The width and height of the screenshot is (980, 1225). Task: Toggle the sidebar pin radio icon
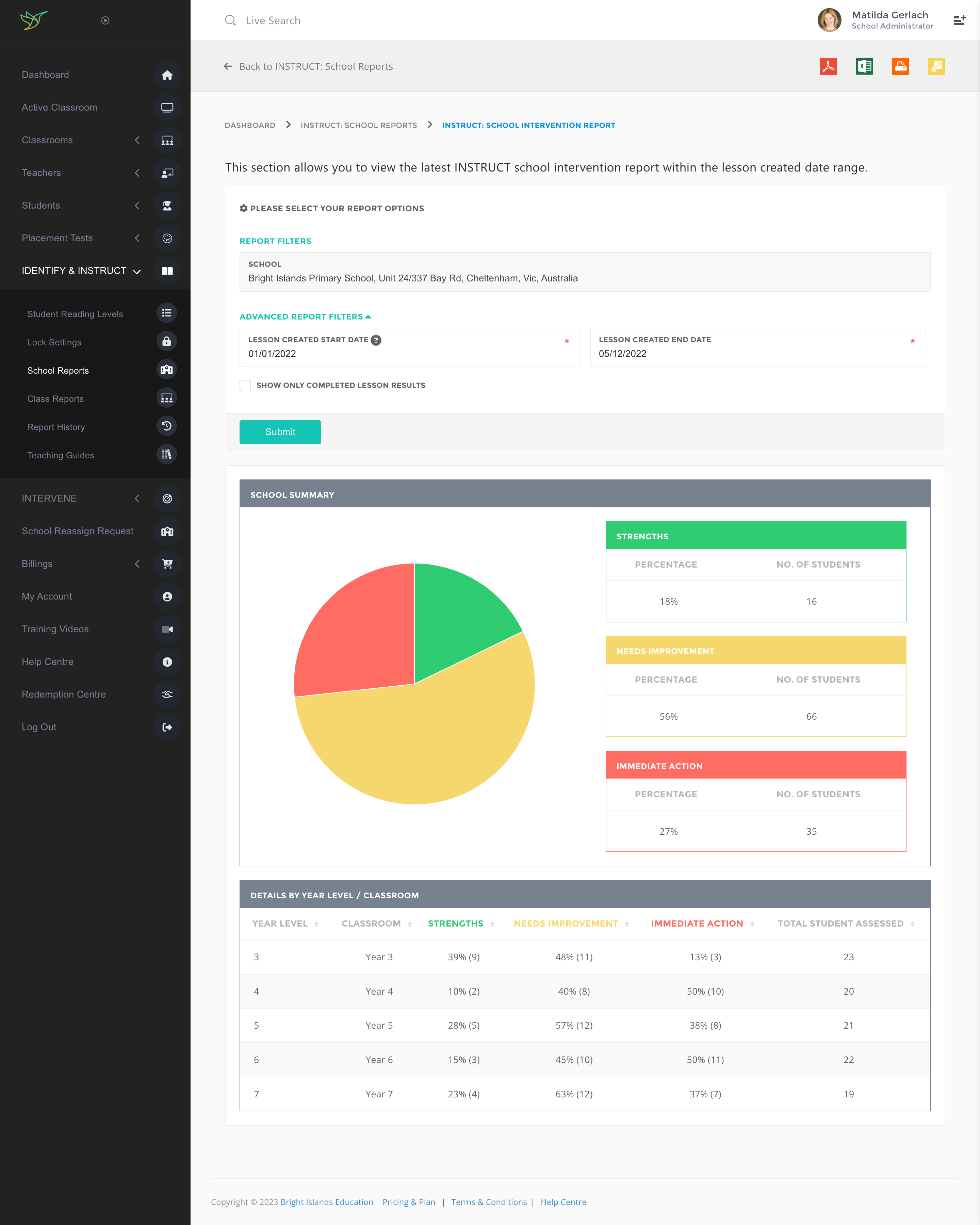coord(105,20)
